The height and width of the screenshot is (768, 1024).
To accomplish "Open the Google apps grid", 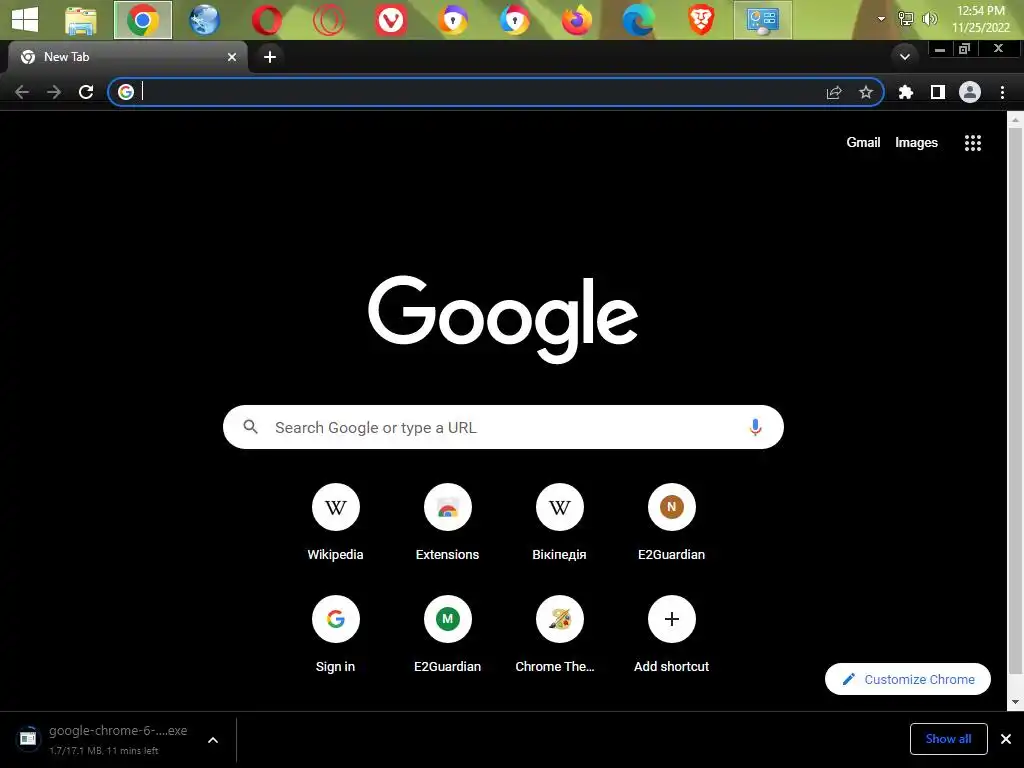I will click(x=972, y=143).
